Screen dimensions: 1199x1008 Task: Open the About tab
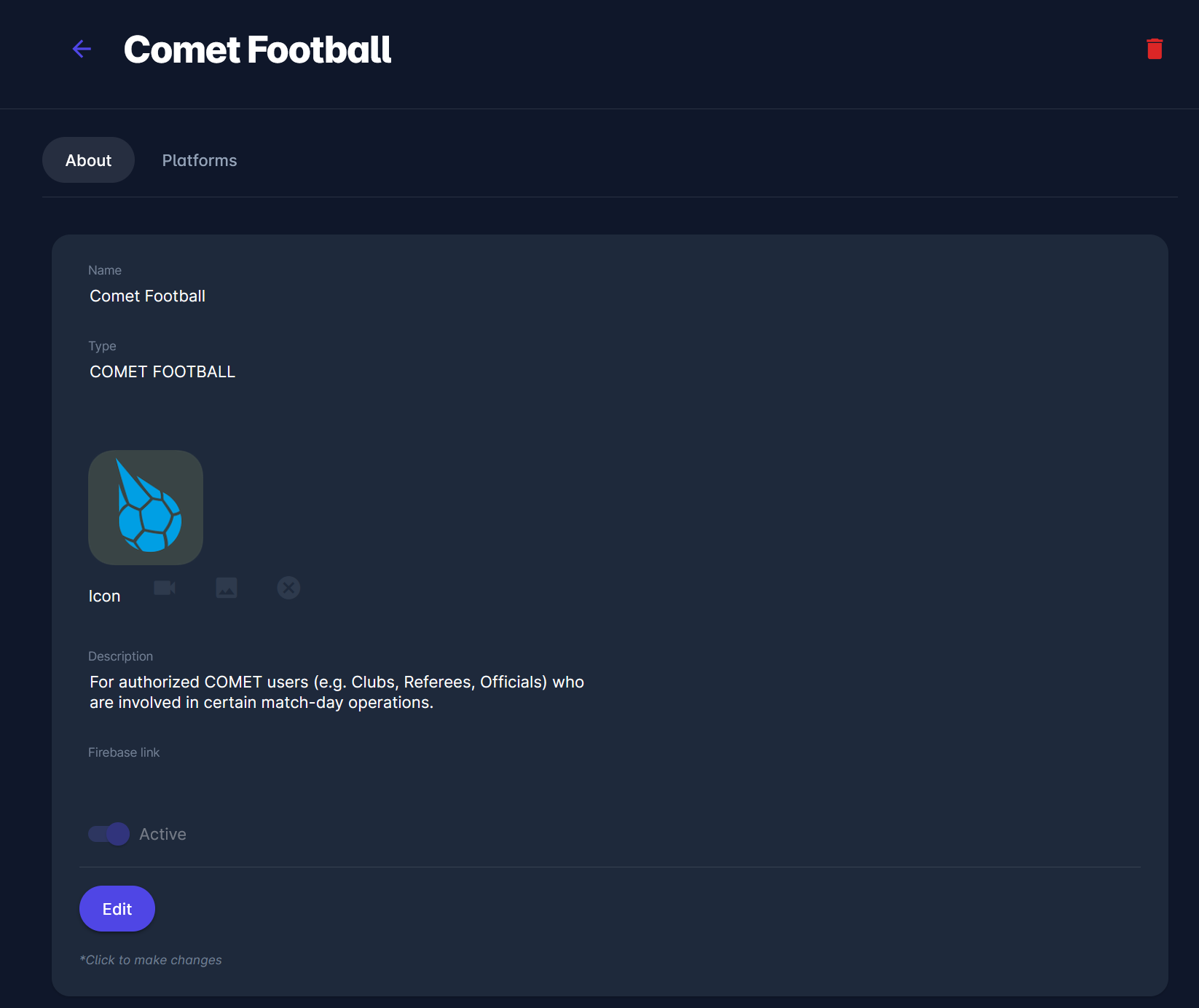click(88, 160)
